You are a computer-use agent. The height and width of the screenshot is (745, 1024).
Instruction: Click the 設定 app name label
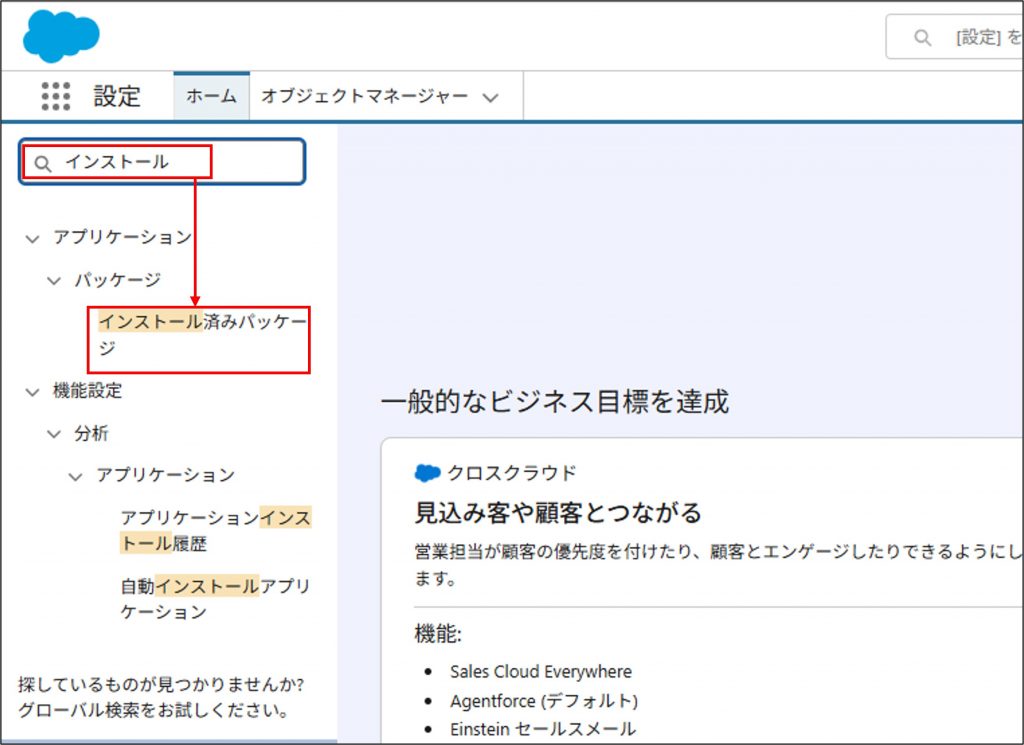117,96
